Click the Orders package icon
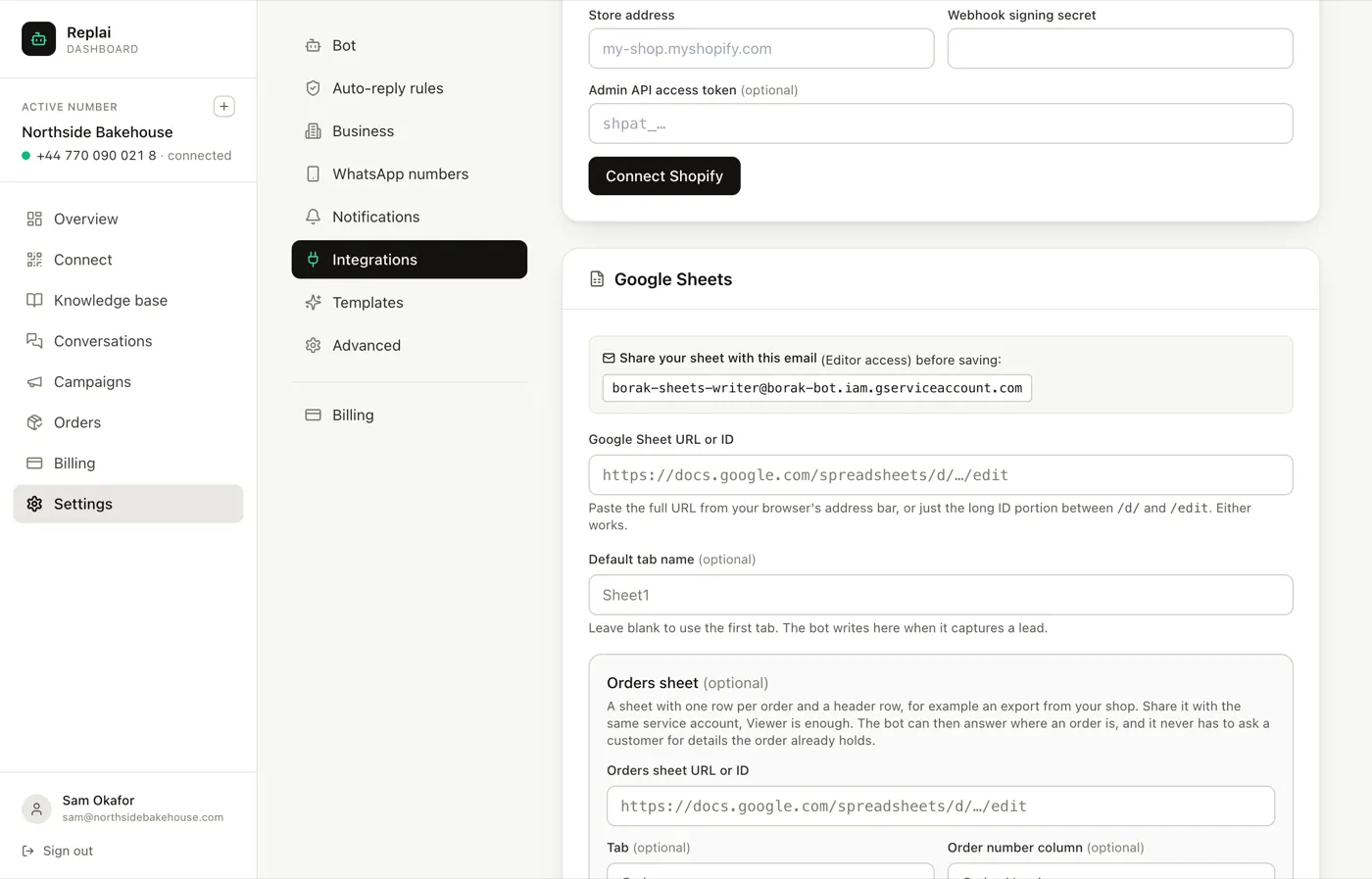The width and height of the screenshot is (1372, 879). point(34,422)
